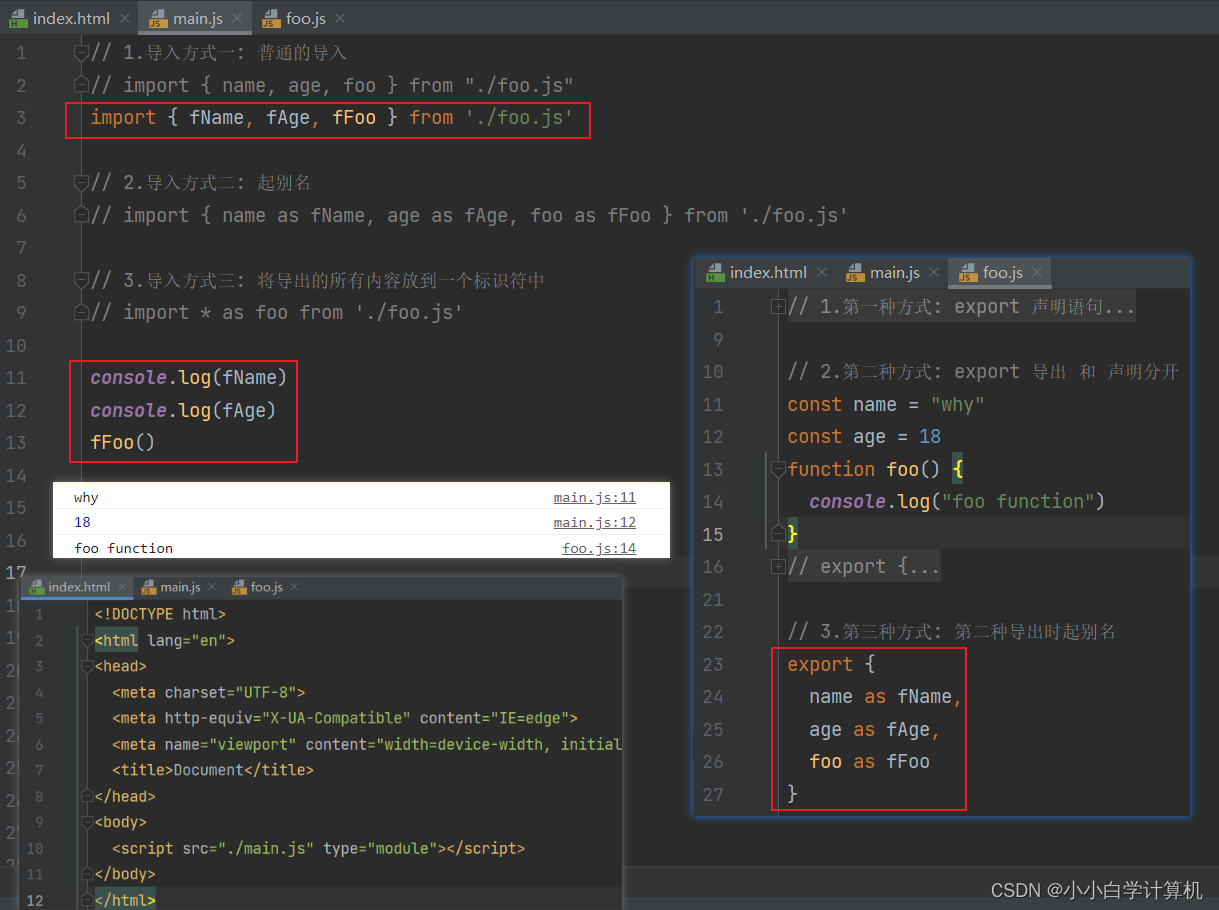Image resolution: width=1219 pixels, height=910 pixels.
Task: Toggle the </html> closing tag fold marker
Action: (x=87, y=901)
